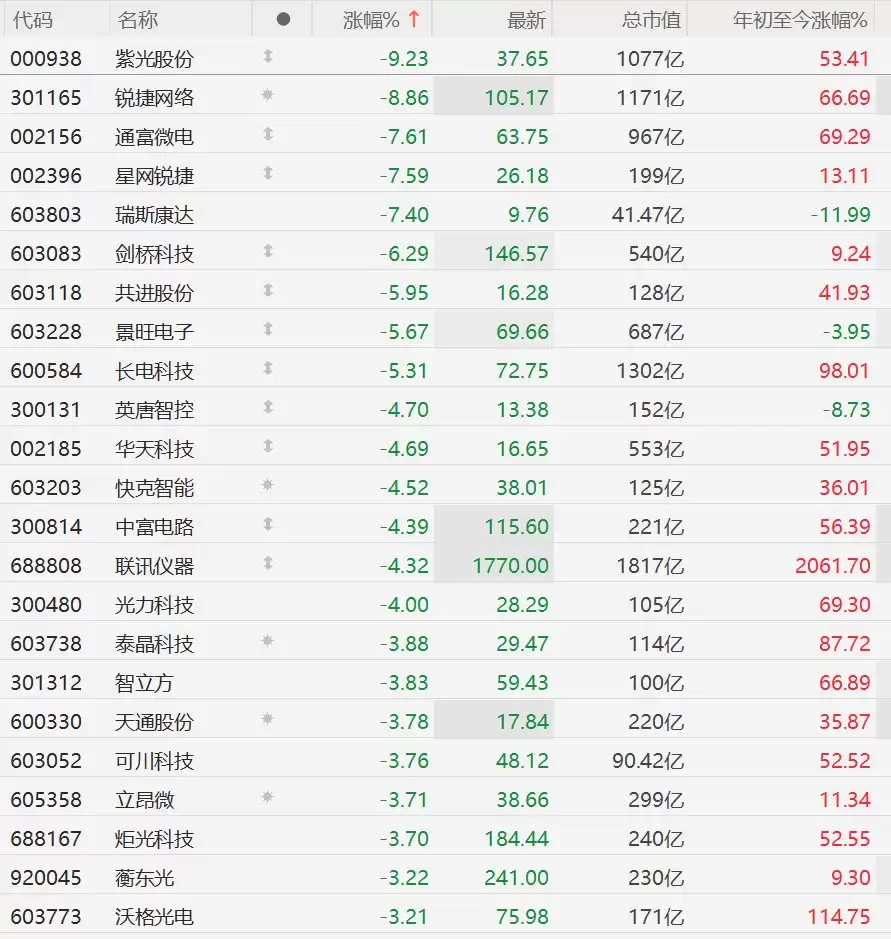
Task: Click the marker icon in 紫光股份 row
Action: pos(268,56)
